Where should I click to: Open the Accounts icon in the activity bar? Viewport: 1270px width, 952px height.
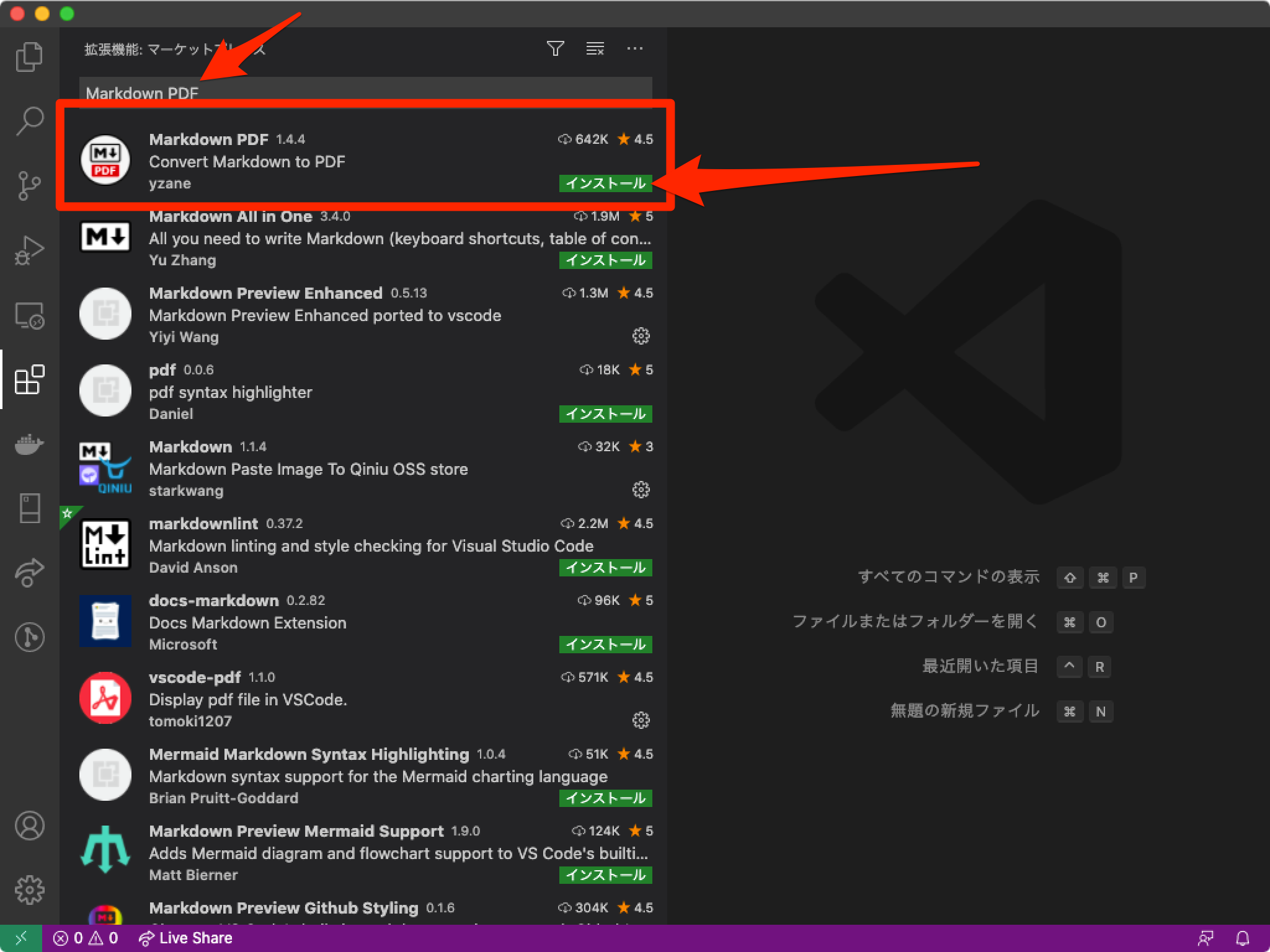point(29,826)
